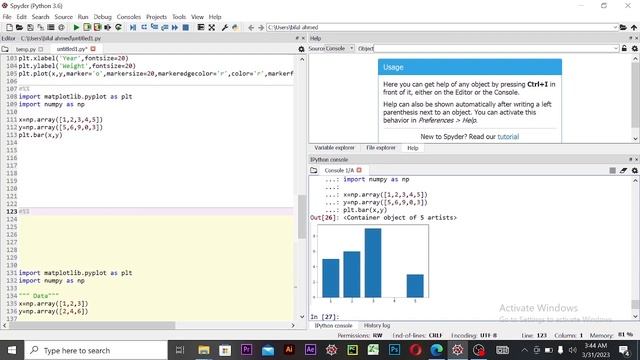The height and width of the screenshot is (360, 640).
Task: Open File Explorer from the taskbar
Action: coord(204,350)
